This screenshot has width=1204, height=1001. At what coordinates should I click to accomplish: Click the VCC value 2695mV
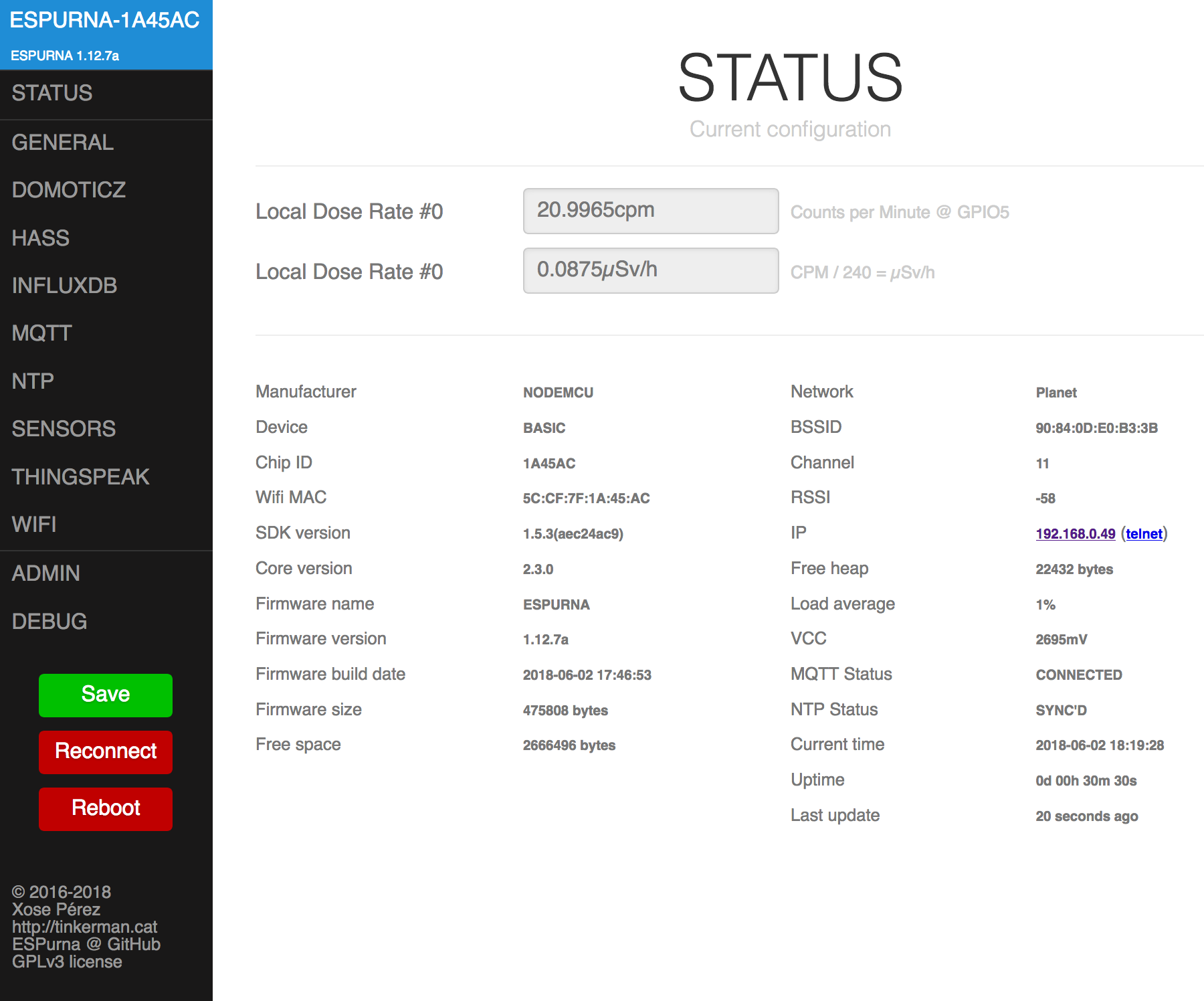pos(1062,640)
